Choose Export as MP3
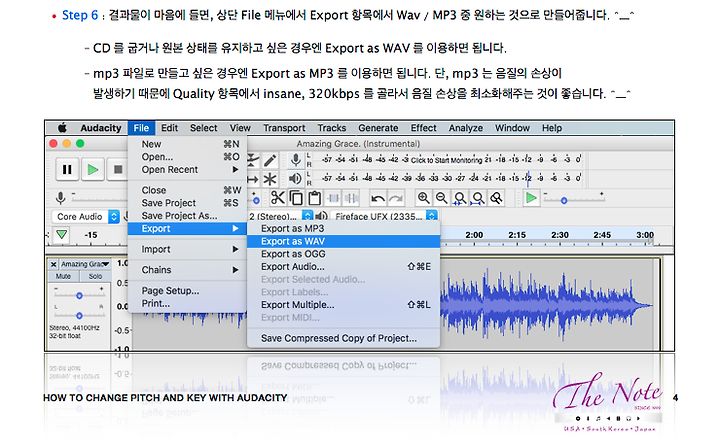The image size is (720, 444). (343, 228)
